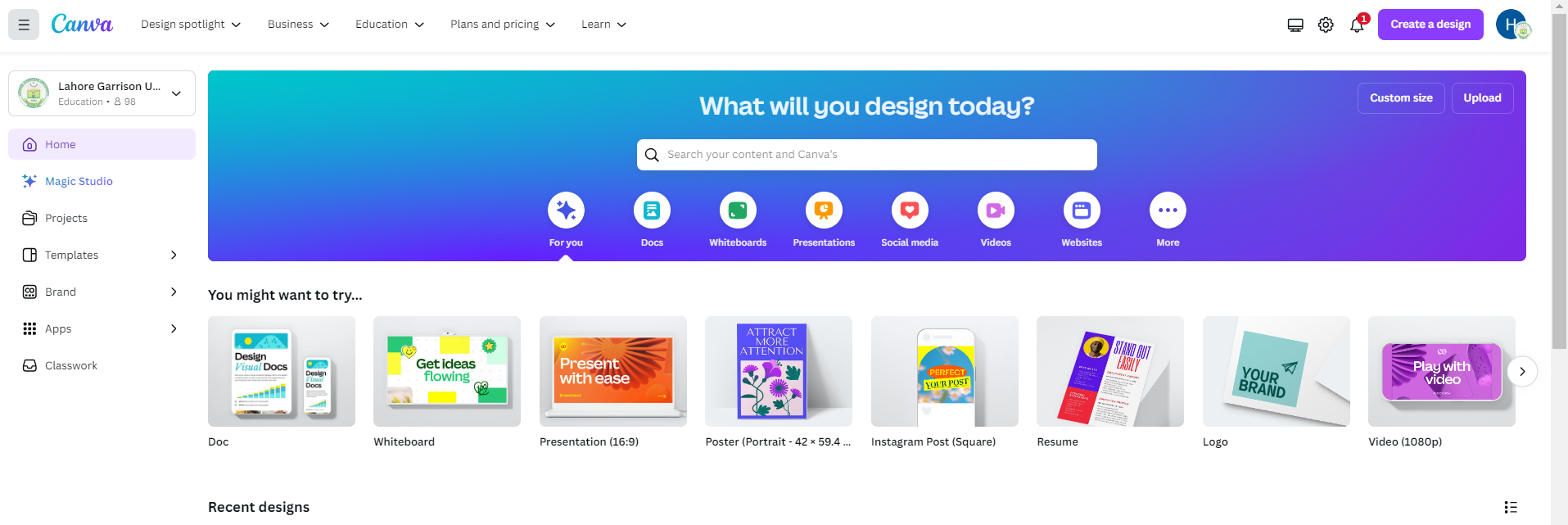This screenshot has height=525, width=1568.
Task: Open Brand from sidebar
Action: pos(102,292)
